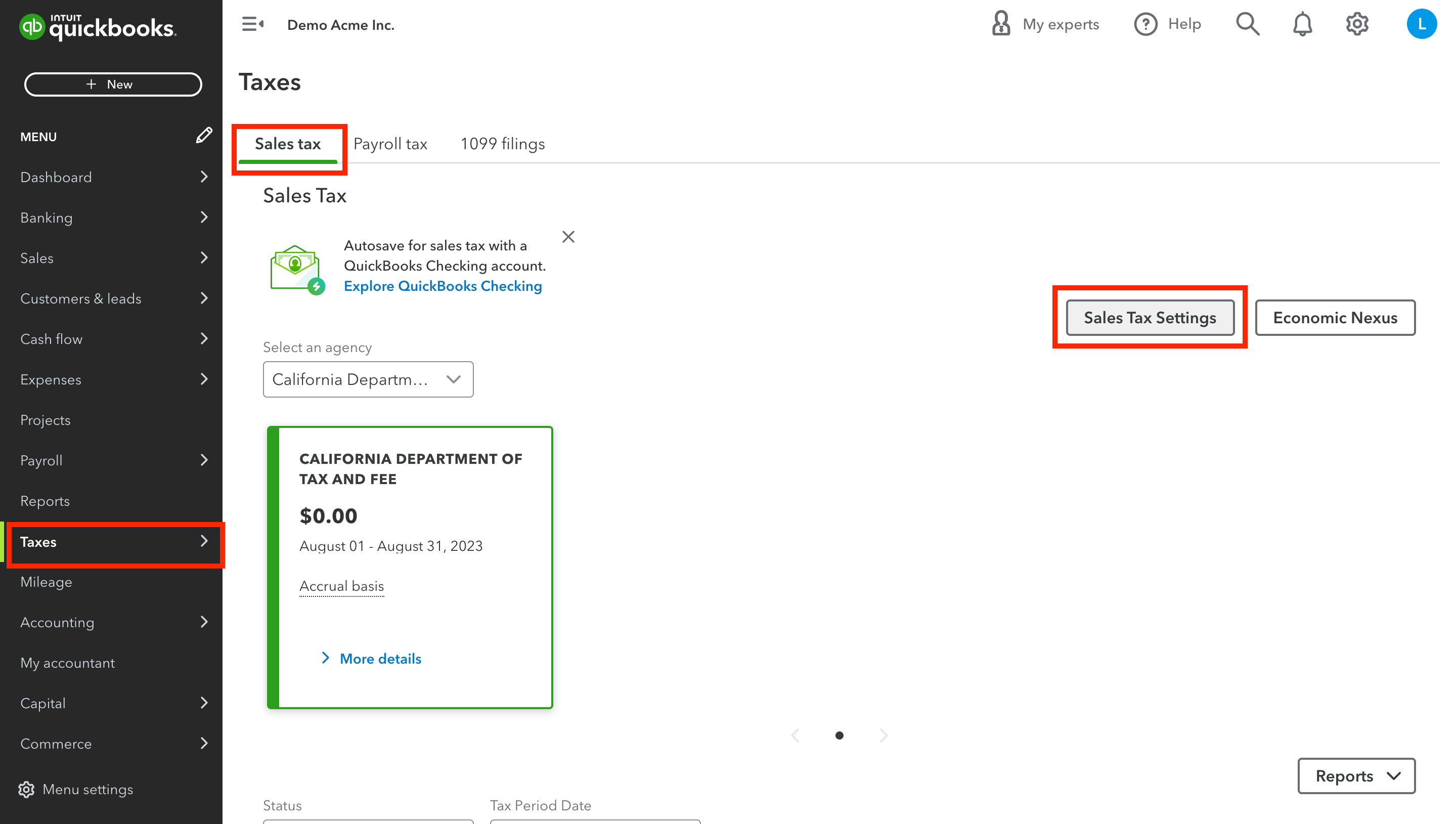Click the Sales Tax Settings button
The image size is (1456, 824).
(1150, 318)
